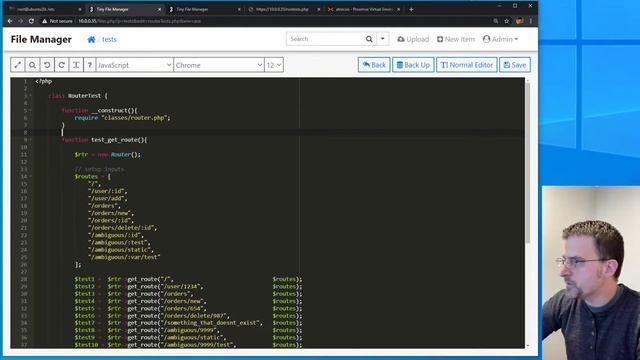
Task: Open the editor search tool
Action: tap(32, 65)
